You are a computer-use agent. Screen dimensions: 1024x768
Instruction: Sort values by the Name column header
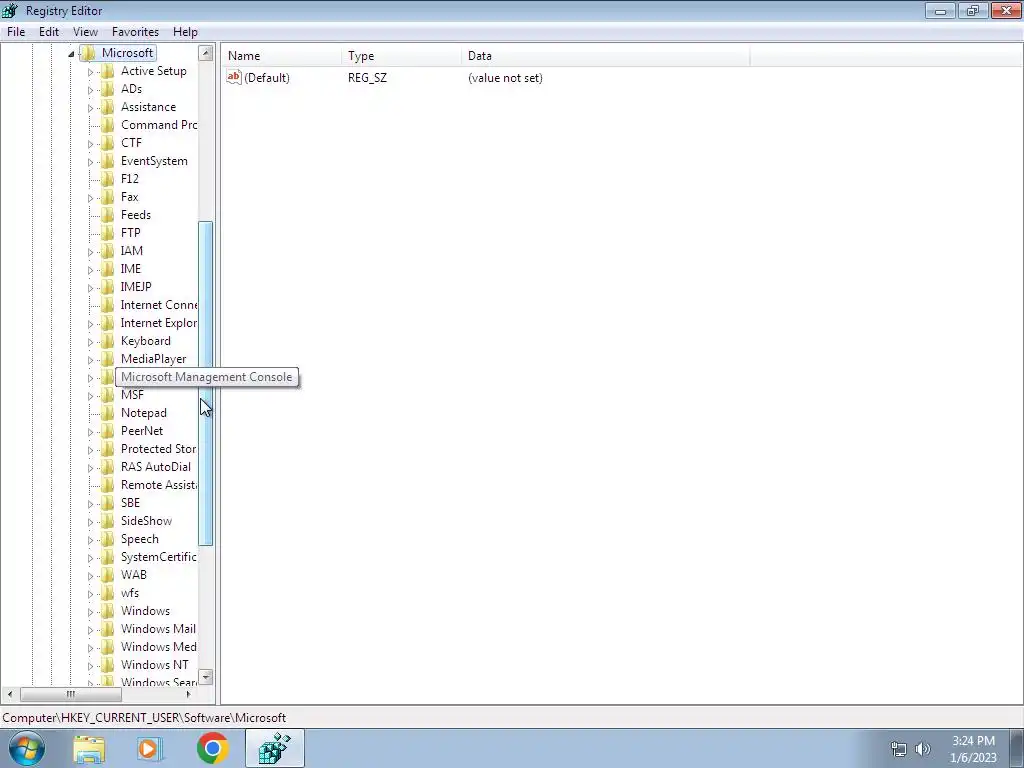pos(281,56)
